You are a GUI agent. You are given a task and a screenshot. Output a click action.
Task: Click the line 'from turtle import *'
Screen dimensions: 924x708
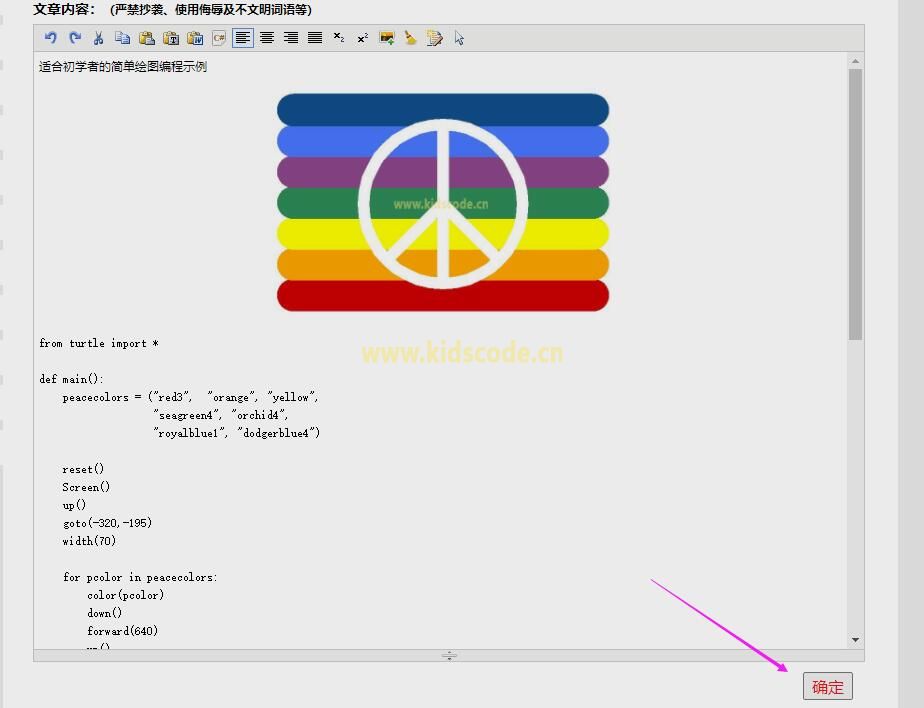(98, 343)
